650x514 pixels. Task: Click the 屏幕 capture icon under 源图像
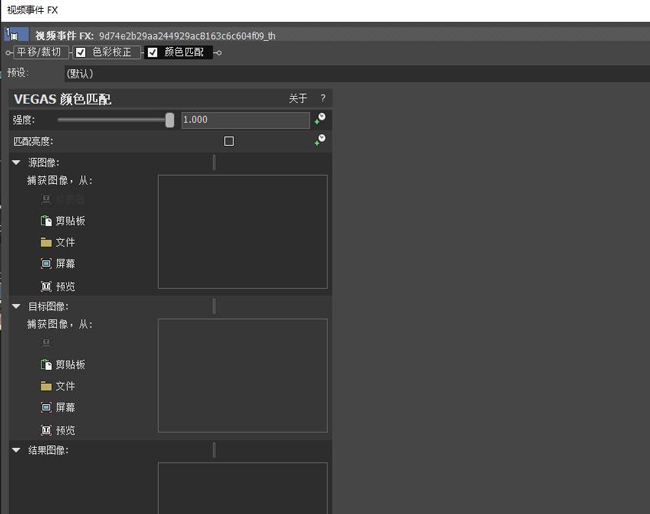point(46,263)
